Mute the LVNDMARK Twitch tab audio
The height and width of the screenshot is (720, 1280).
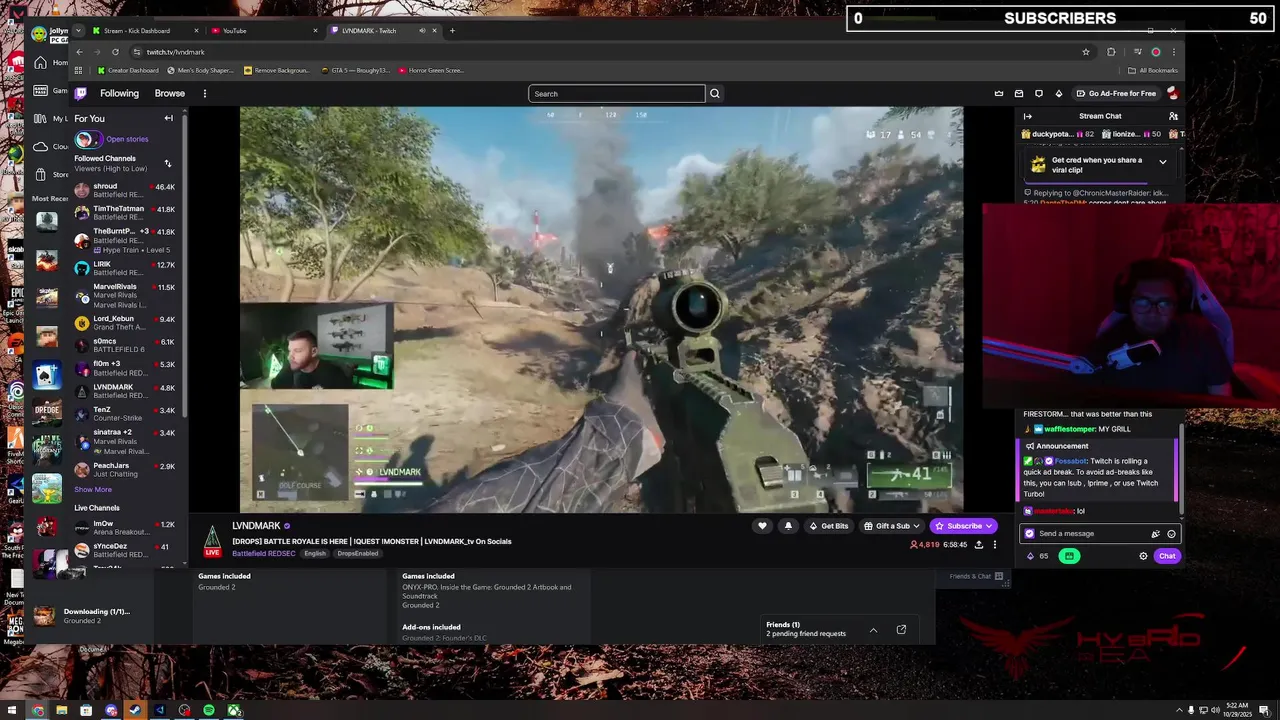pyautogui.click(x=422, y=31)
